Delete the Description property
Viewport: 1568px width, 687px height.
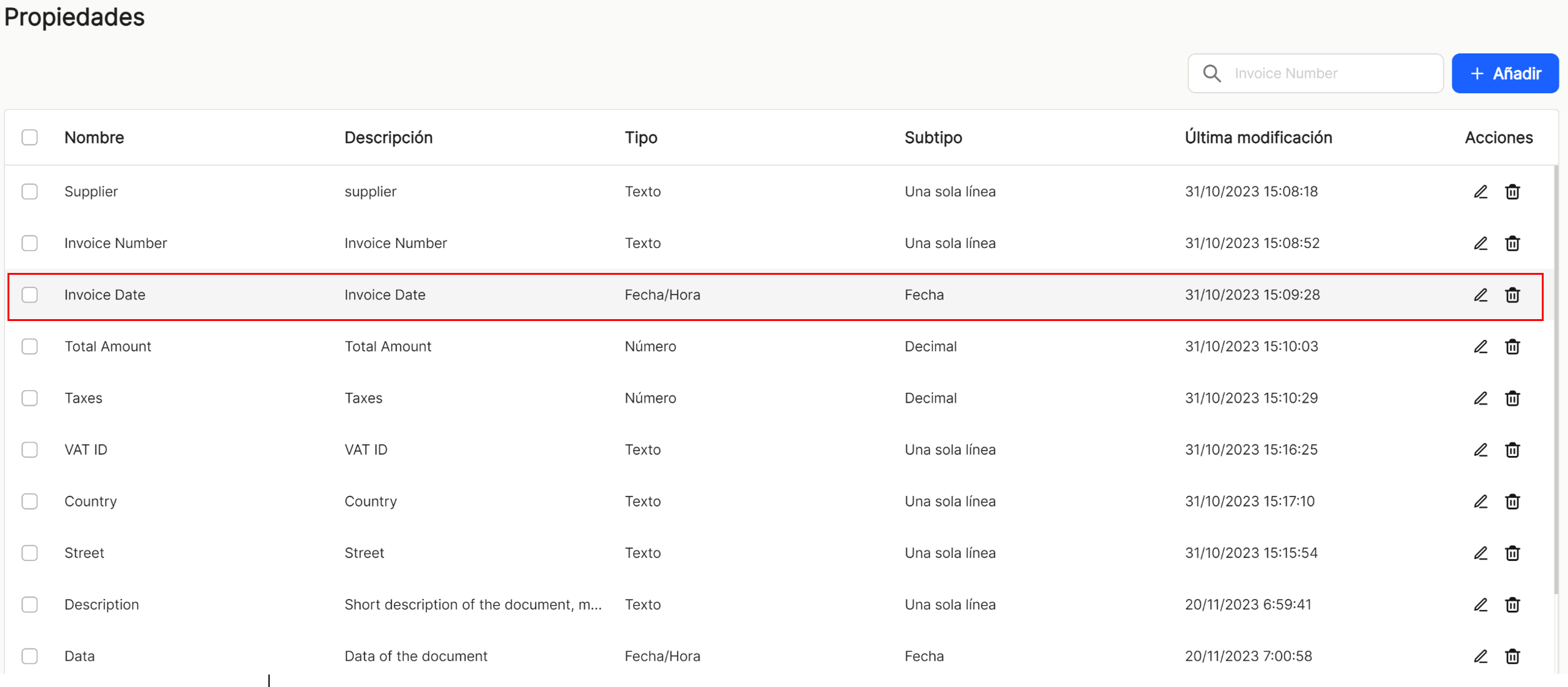(x=1512, y=605)
